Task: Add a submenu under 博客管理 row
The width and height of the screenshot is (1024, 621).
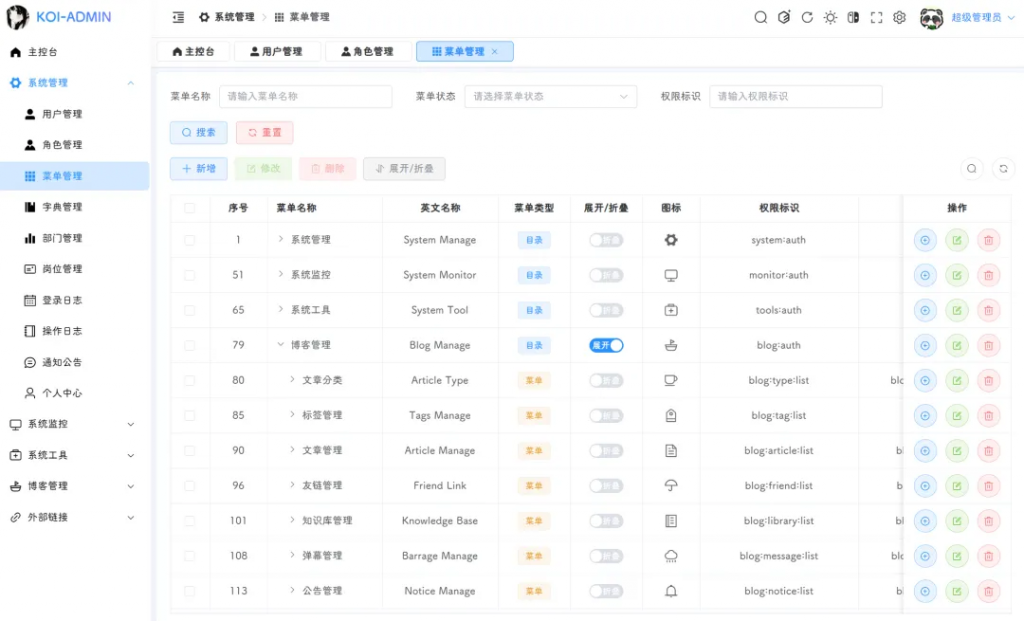Action: pos(925,345)
